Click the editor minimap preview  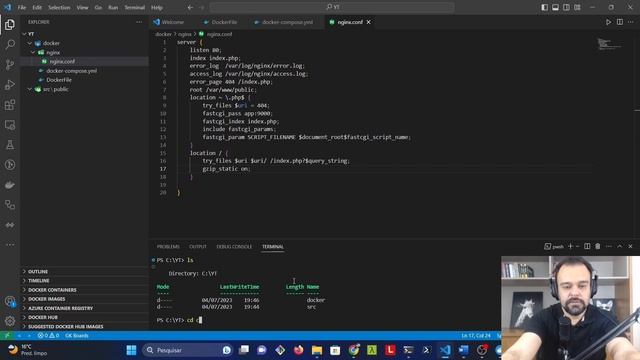pyautogui.click(x=609, y=44)
